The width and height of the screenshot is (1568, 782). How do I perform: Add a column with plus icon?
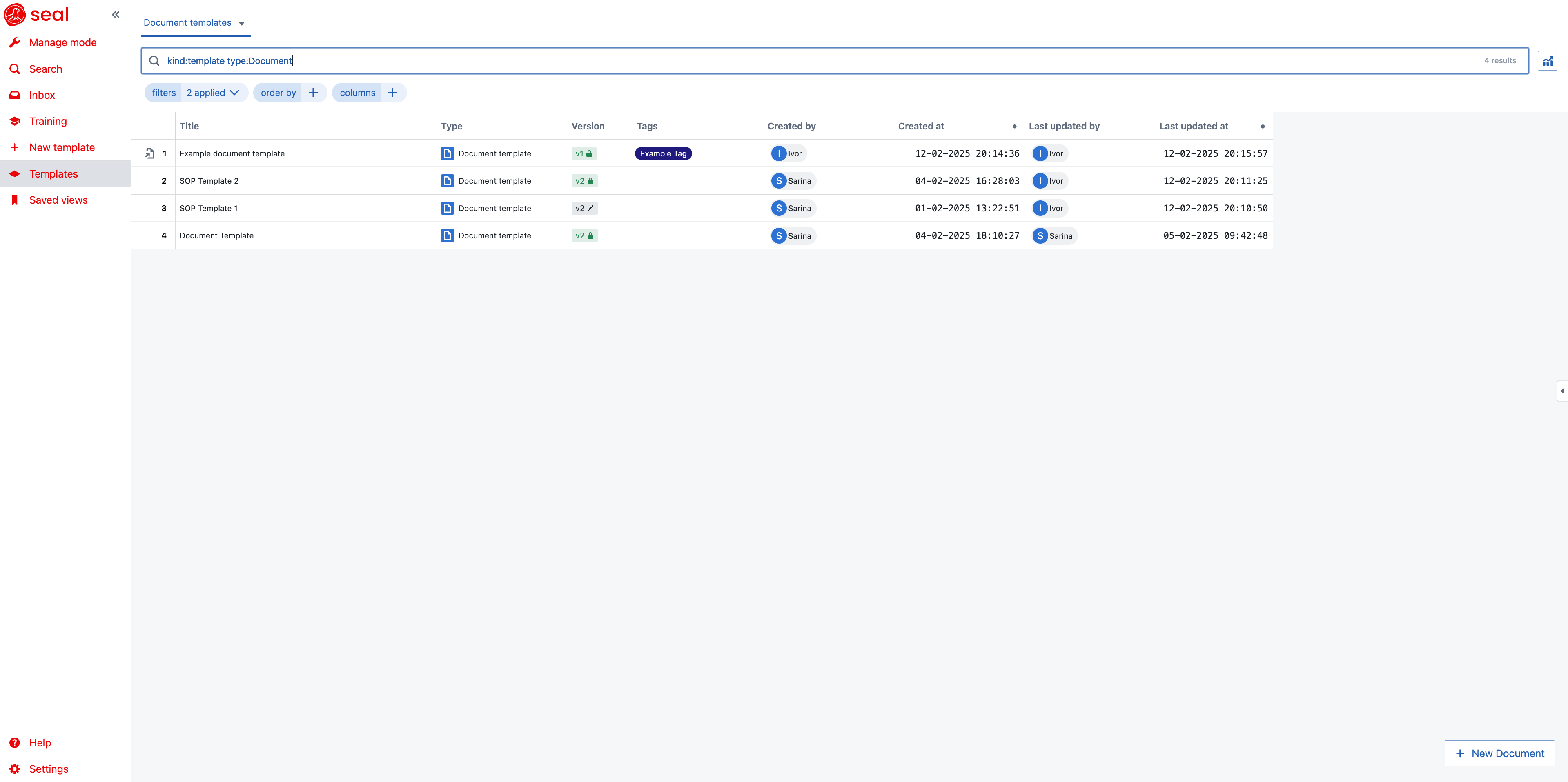tap(392, 93)
